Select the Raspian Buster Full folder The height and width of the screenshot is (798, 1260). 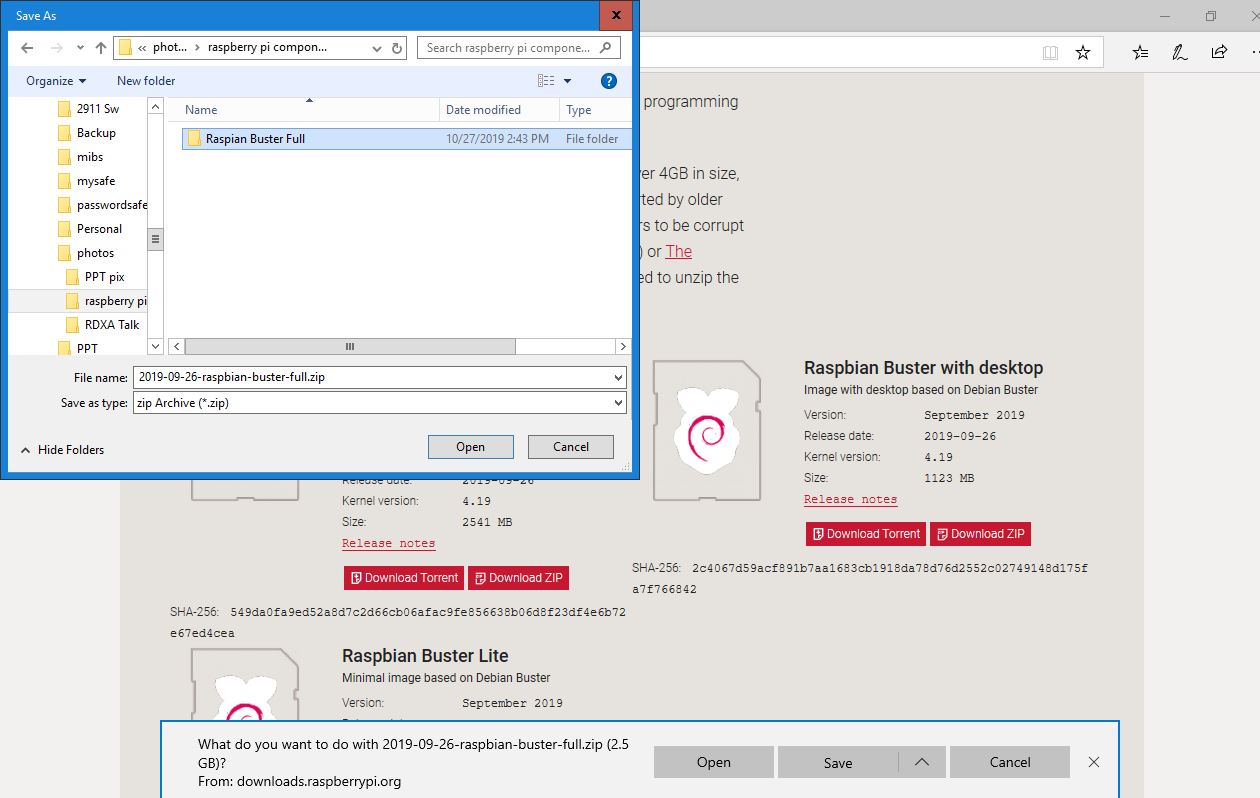click(407, 139)
